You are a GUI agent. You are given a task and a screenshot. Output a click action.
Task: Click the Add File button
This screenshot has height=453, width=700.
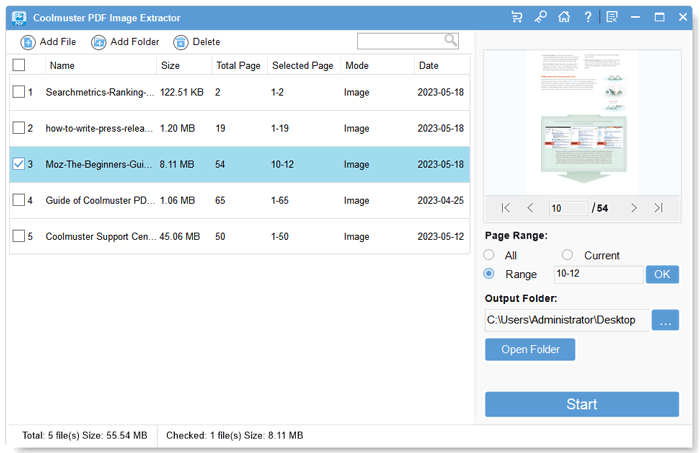coord(48,42)
